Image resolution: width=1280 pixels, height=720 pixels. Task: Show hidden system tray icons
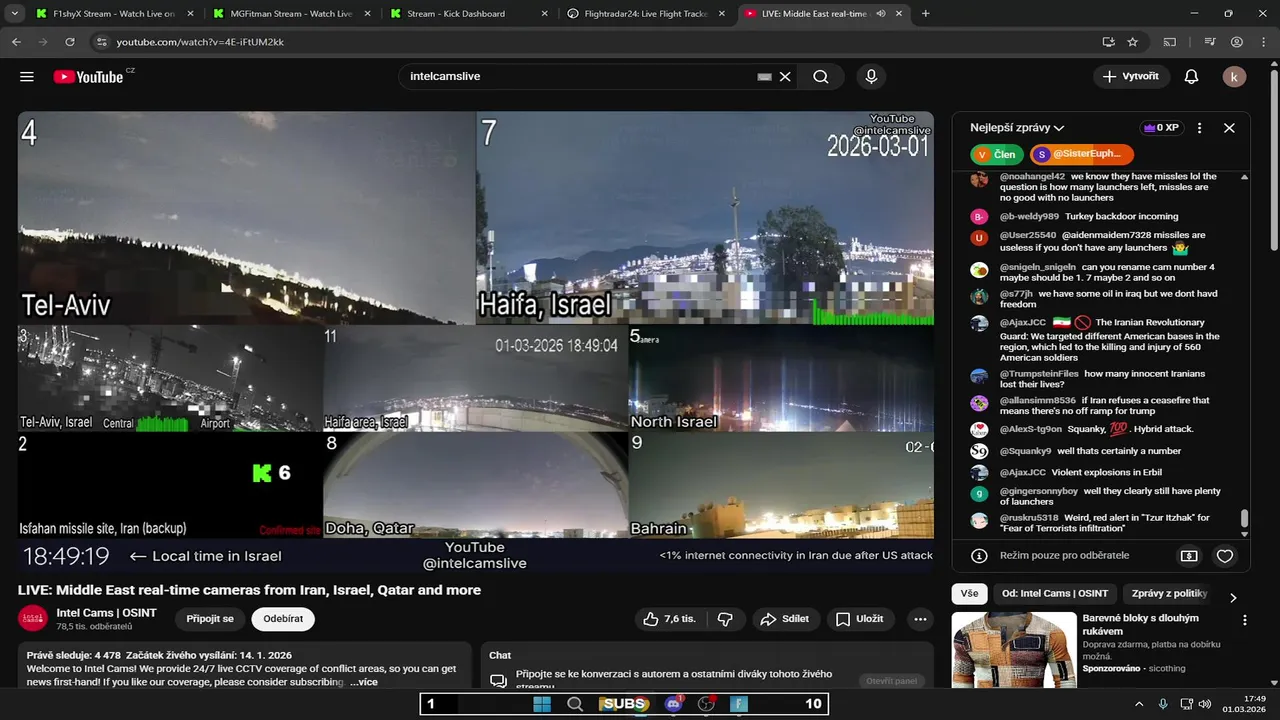[x=1138, y=704]
